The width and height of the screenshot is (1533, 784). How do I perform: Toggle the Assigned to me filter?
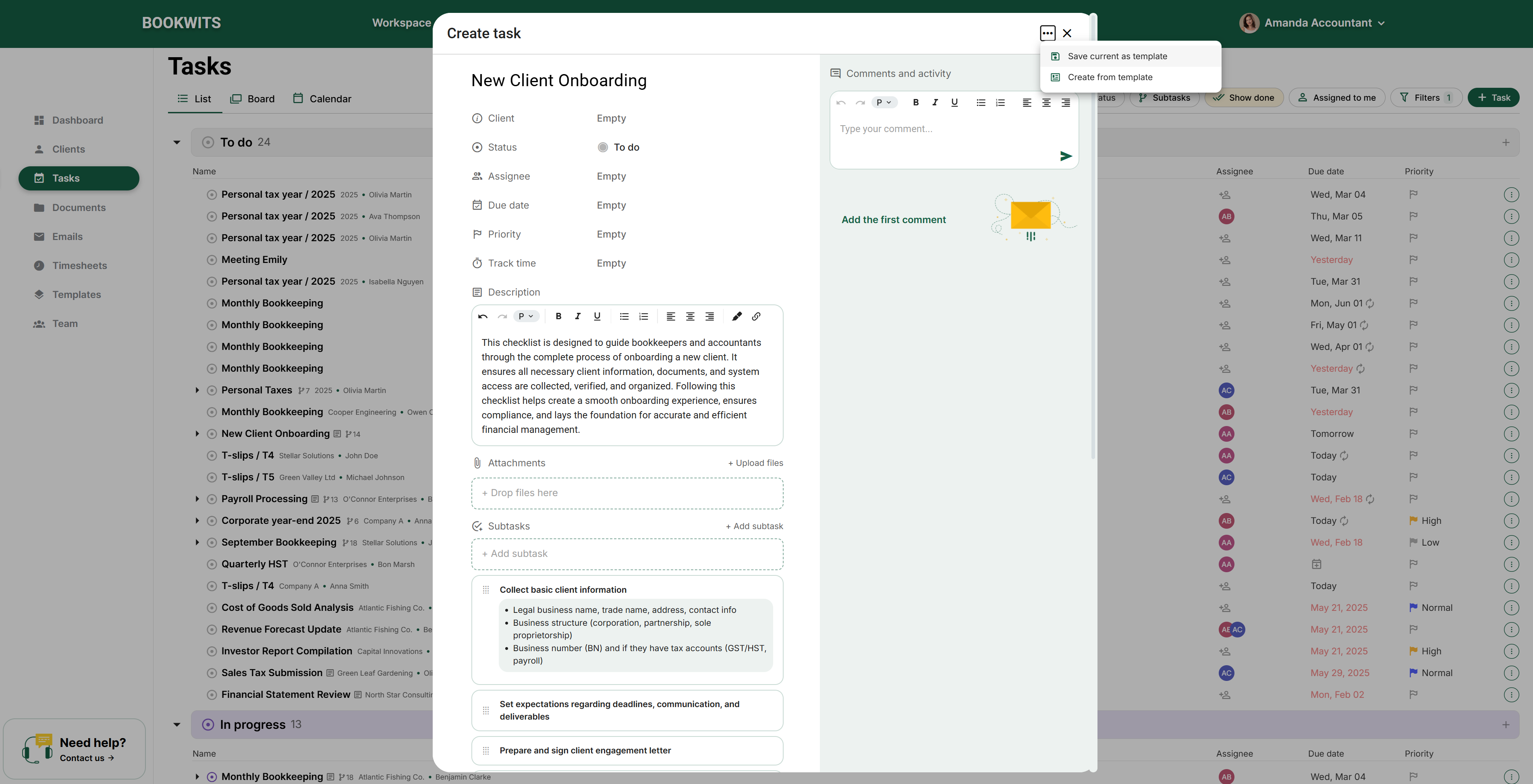[1337, 97]
